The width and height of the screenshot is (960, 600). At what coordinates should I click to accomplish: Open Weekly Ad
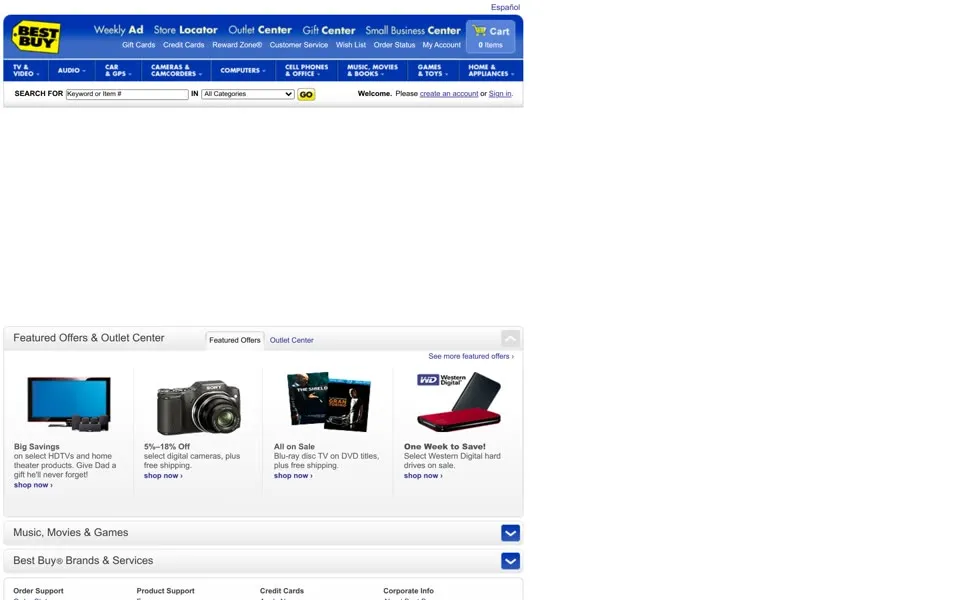[x=118, y=30]
